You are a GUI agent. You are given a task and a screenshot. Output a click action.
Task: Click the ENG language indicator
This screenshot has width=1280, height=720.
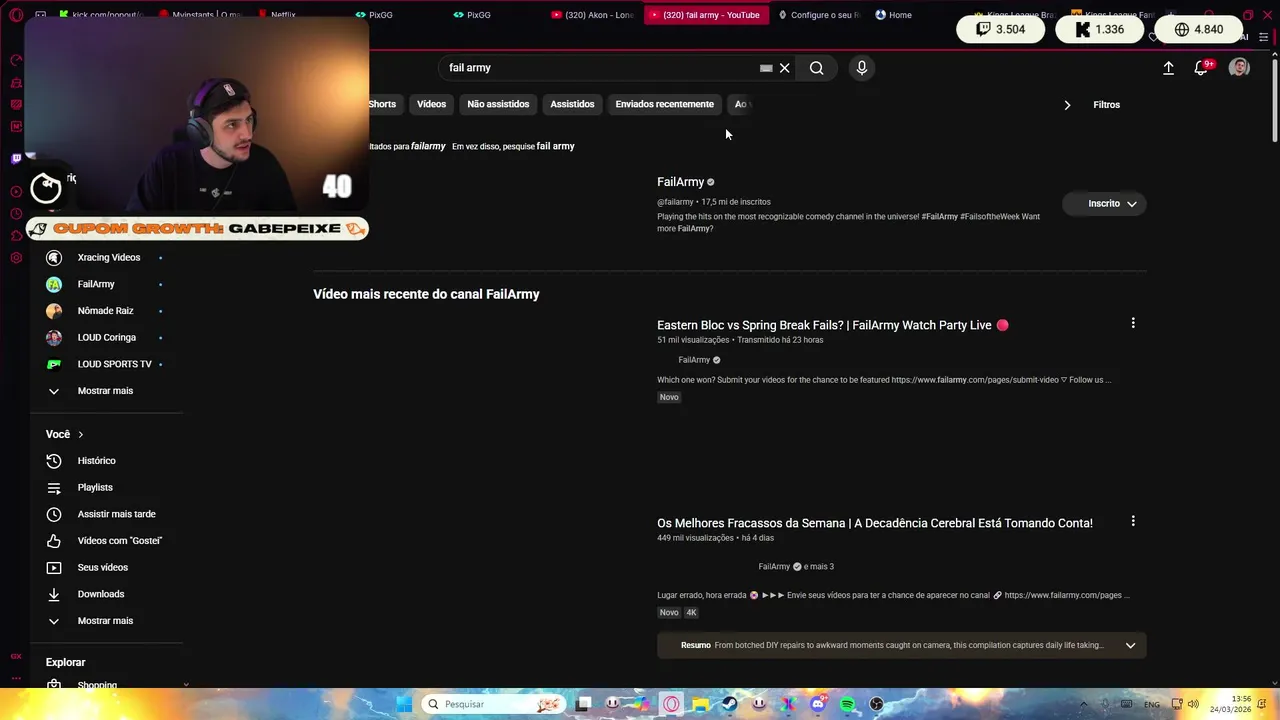point(1152,704)
